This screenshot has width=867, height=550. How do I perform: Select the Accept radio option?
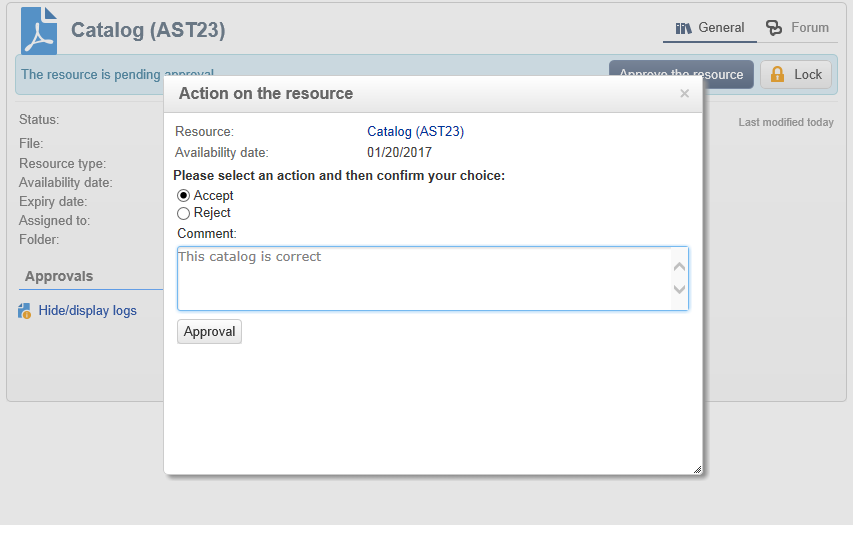click(184, 196)
